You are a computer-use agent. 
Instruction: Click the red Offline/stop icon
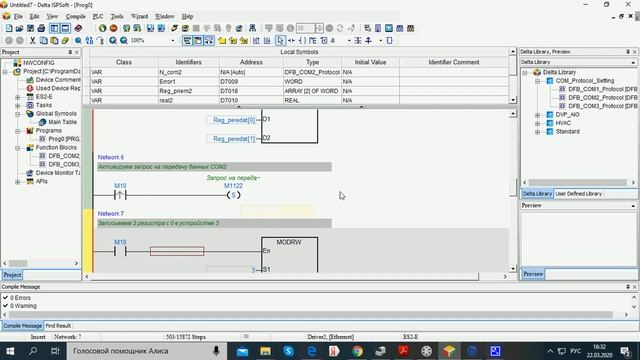(113, 28)
